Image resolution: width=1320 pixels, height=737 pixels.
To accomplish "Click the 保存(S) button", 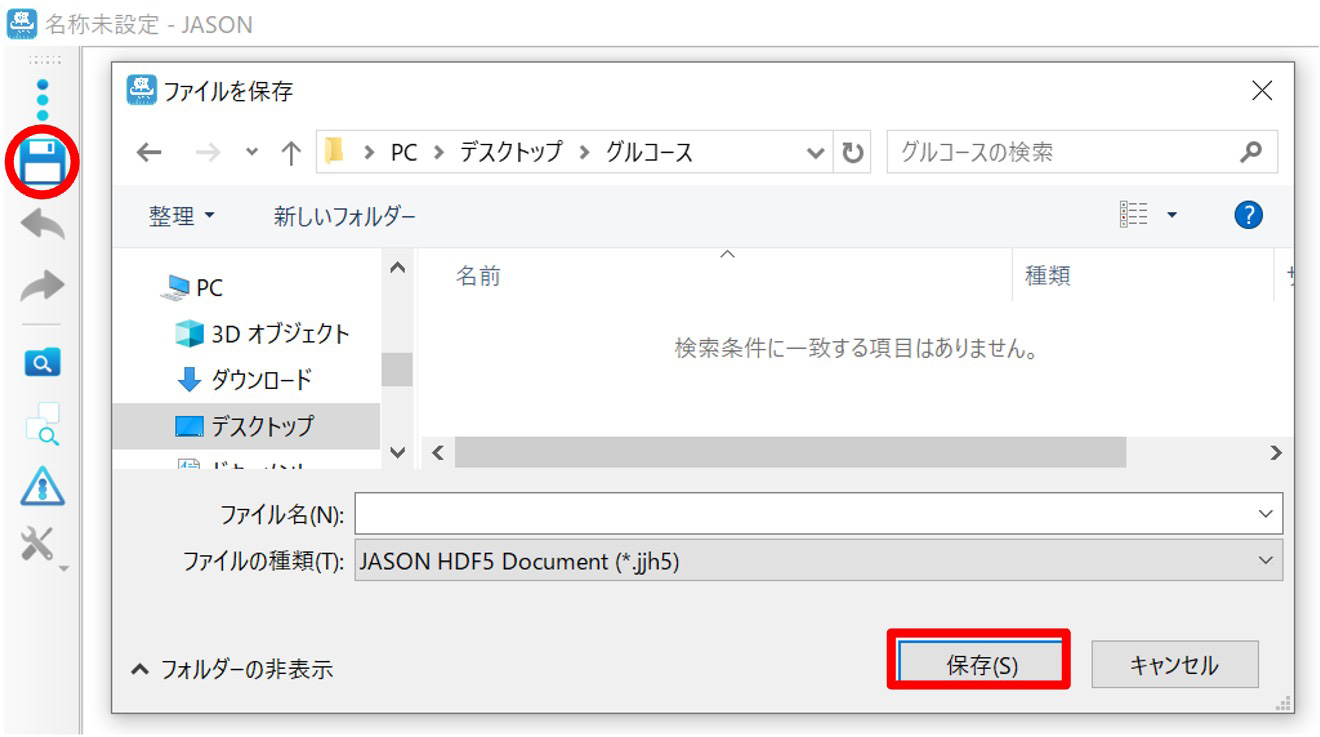I will click(980, 665).
